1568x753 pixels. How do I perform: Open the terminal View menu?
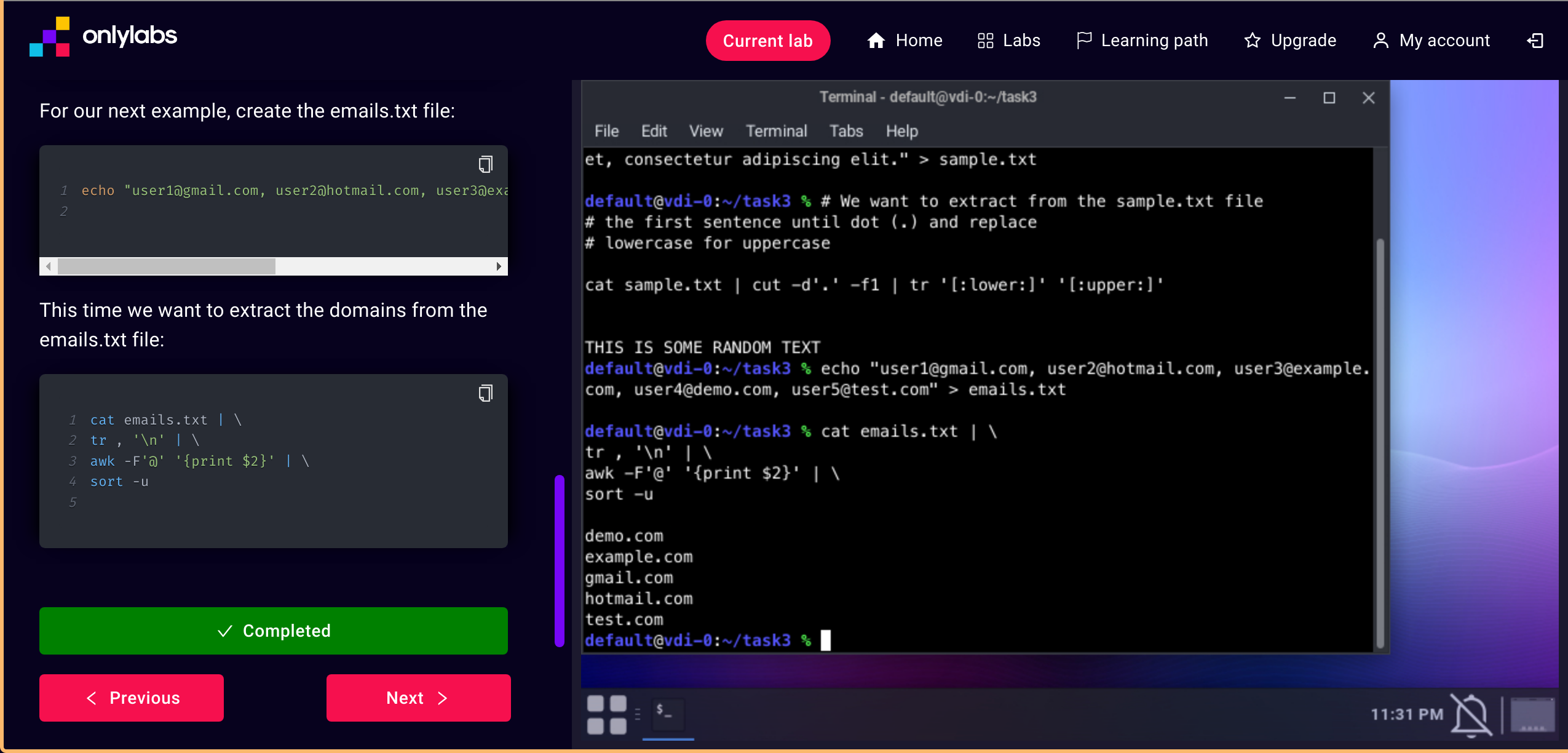point(706,131)
